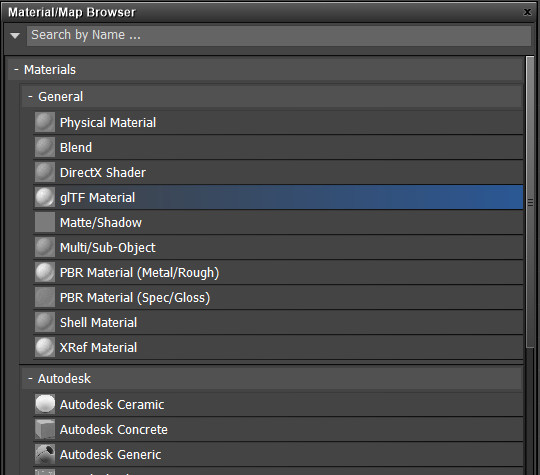Click the Physical Material sphere icon
This screenshot has width=540, height=475.
pos(45,122)
